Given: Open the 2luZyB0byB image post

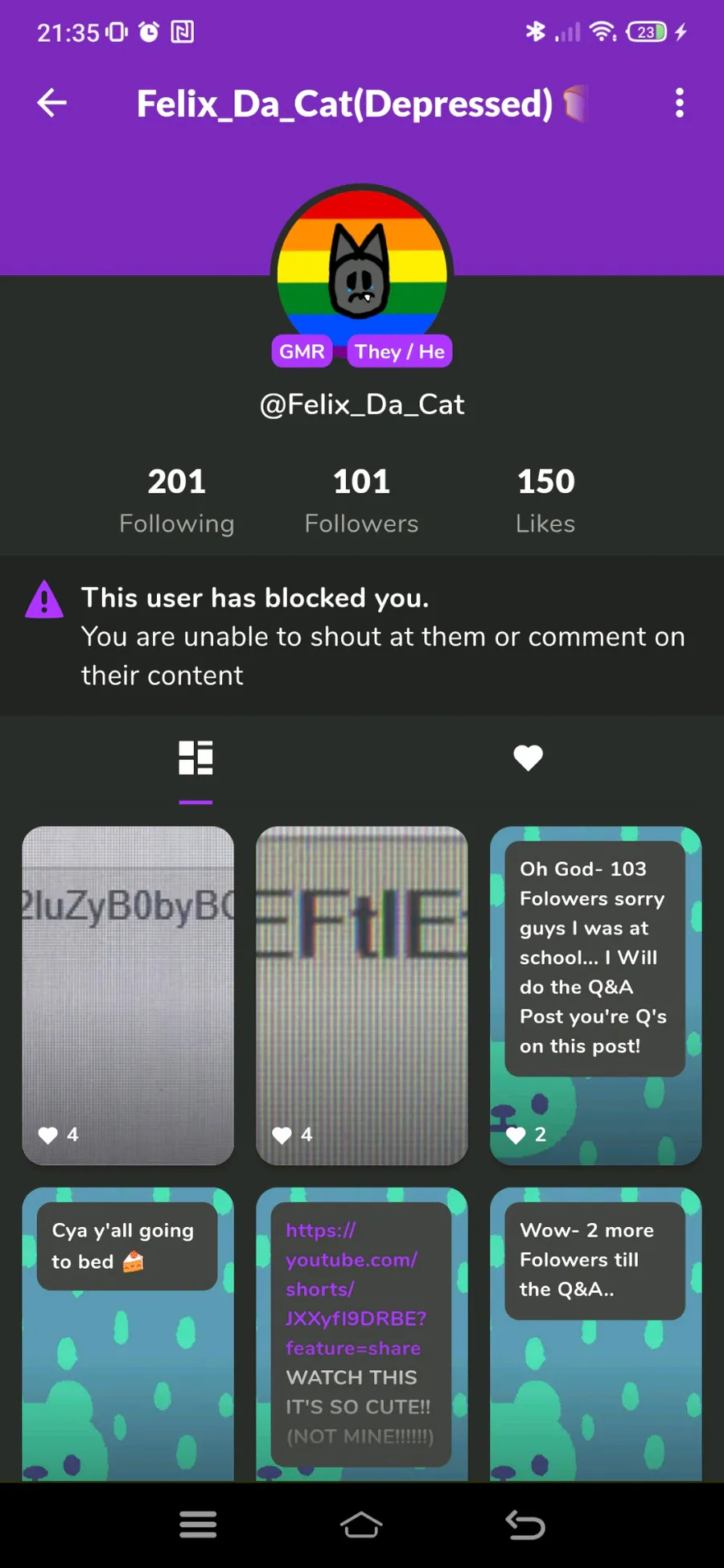Looking at the screenshot, I should 128,995.
